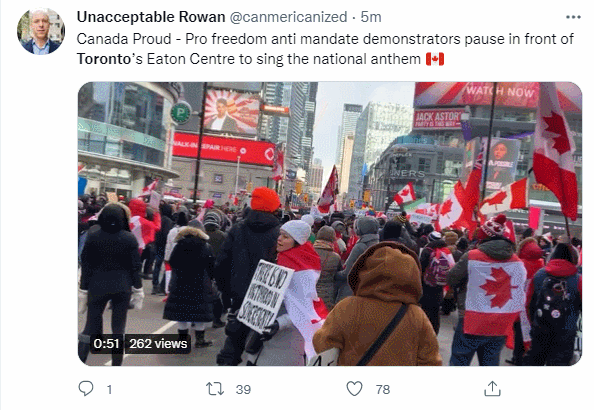Click the 5m timestamp

pos(371,17)
